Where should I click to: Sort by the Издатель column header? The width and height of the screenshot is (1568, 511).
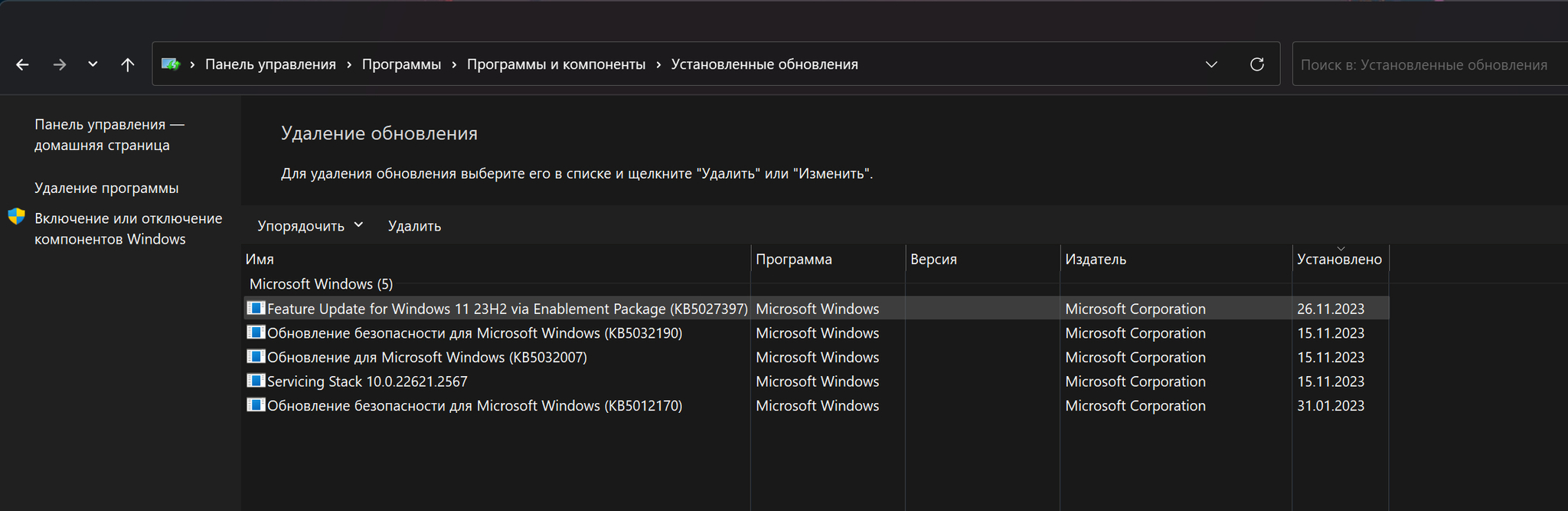click(1176, 259)
